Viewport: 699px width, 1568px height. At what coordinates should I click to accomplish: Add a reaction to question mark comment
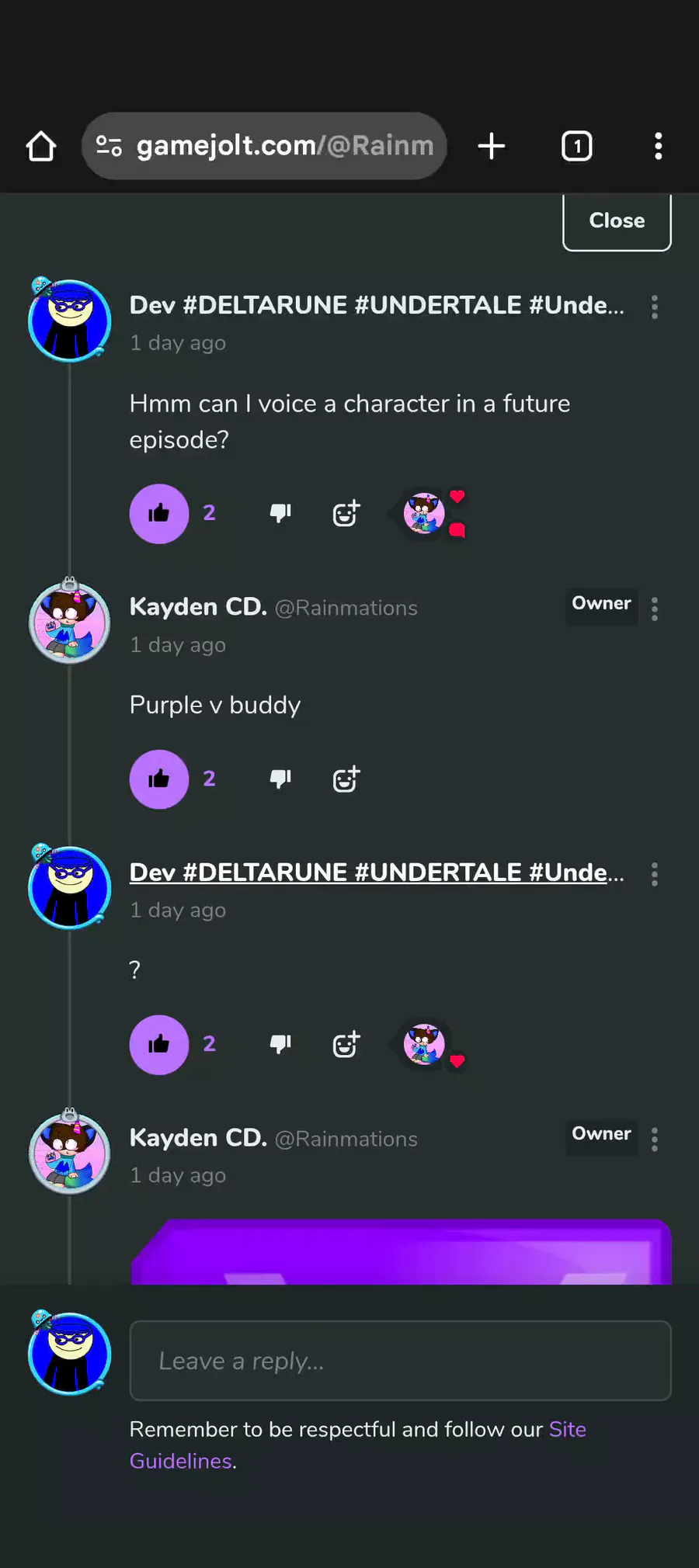click(346, 1044)
